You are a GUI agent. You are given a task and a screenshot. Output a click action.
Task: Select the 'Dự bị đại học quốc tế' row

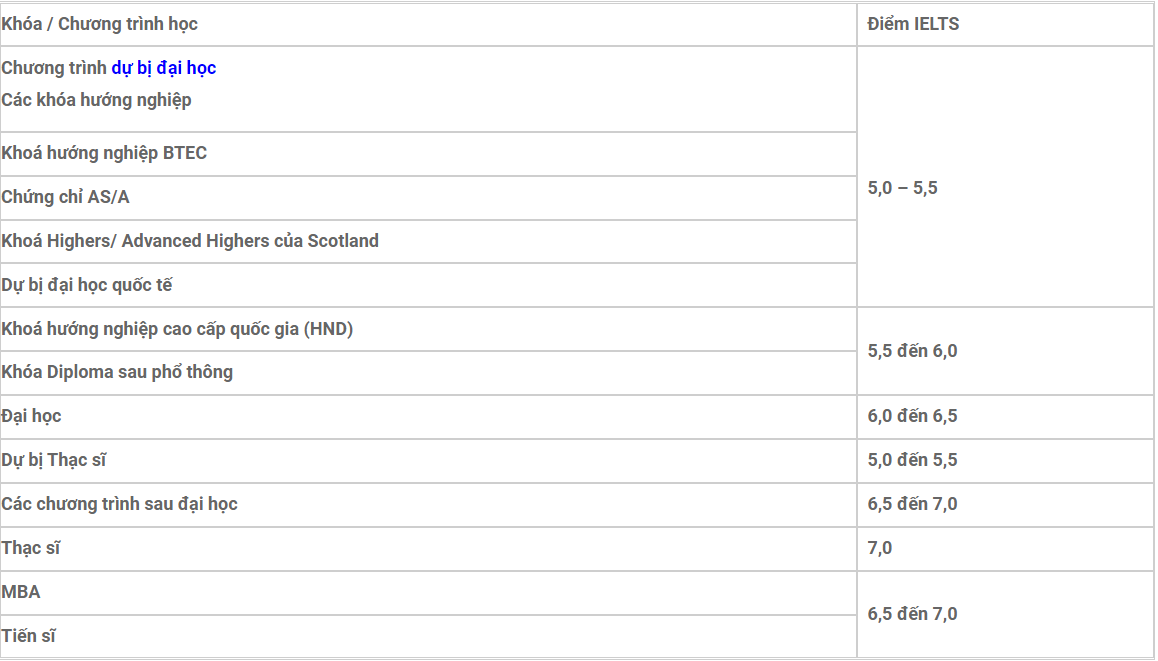[87, 285]
